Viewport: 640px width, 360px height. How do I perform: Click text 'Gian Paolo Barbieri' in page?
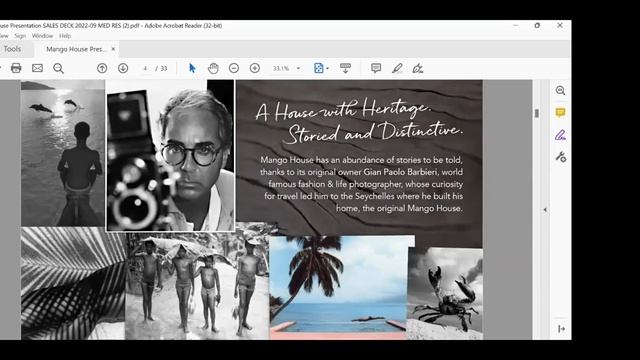point(401,172)
